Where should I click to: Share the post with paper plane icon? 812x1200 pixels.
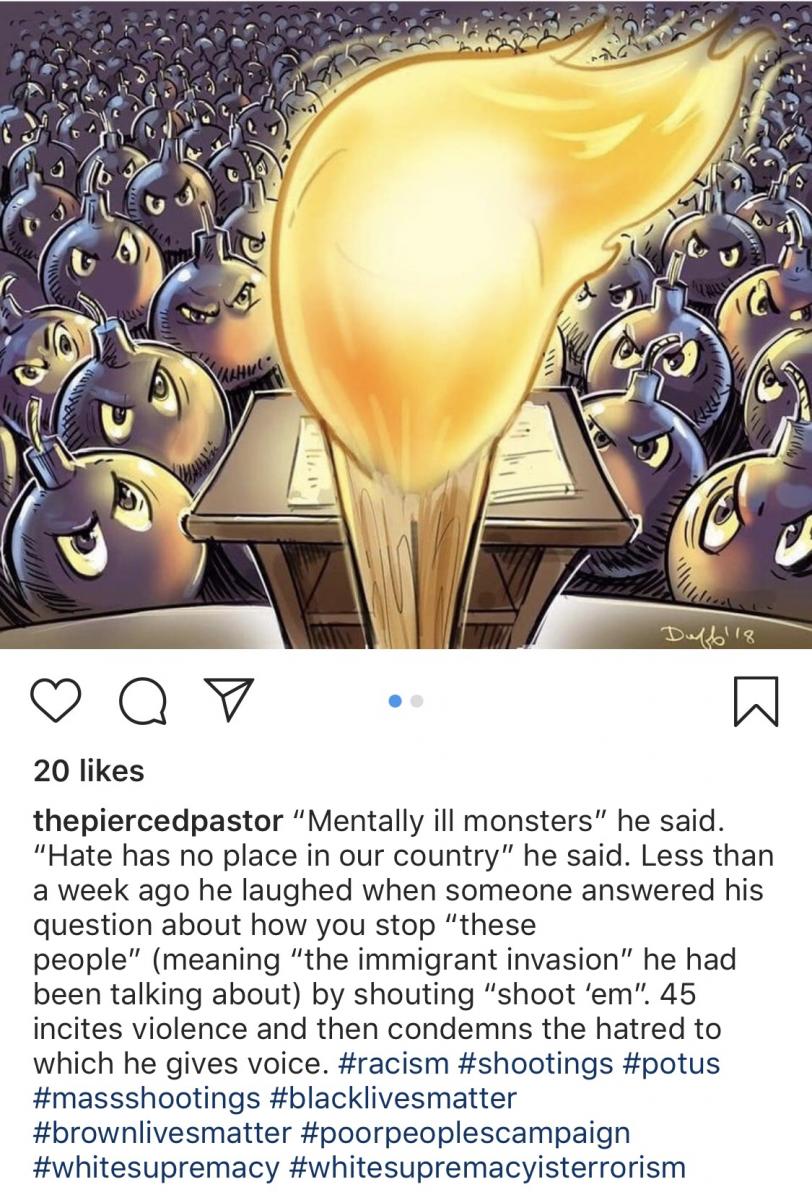click(x=227, y=702)
